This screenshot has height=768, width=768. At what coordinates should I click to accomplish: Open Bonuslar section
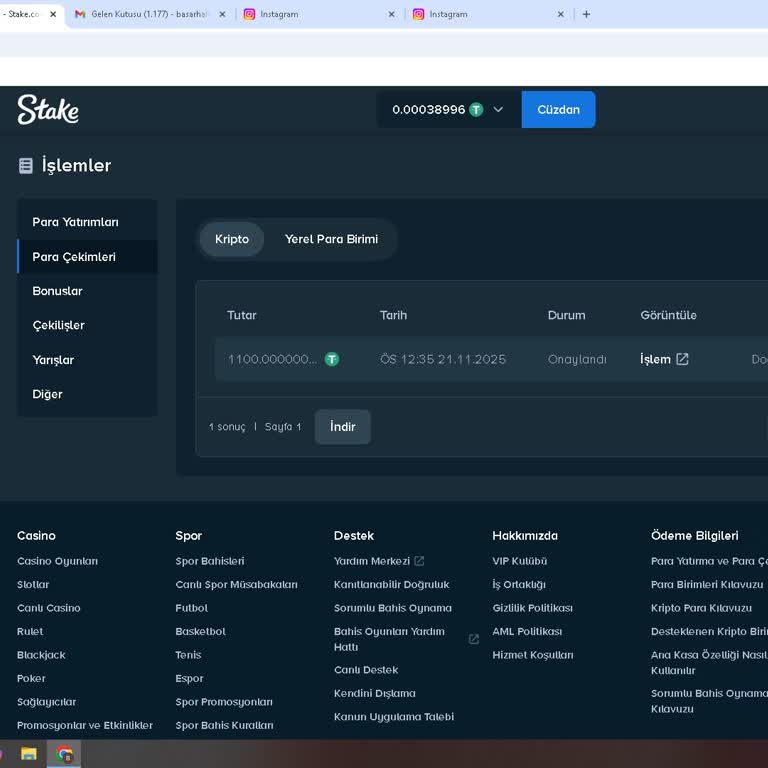87,291
